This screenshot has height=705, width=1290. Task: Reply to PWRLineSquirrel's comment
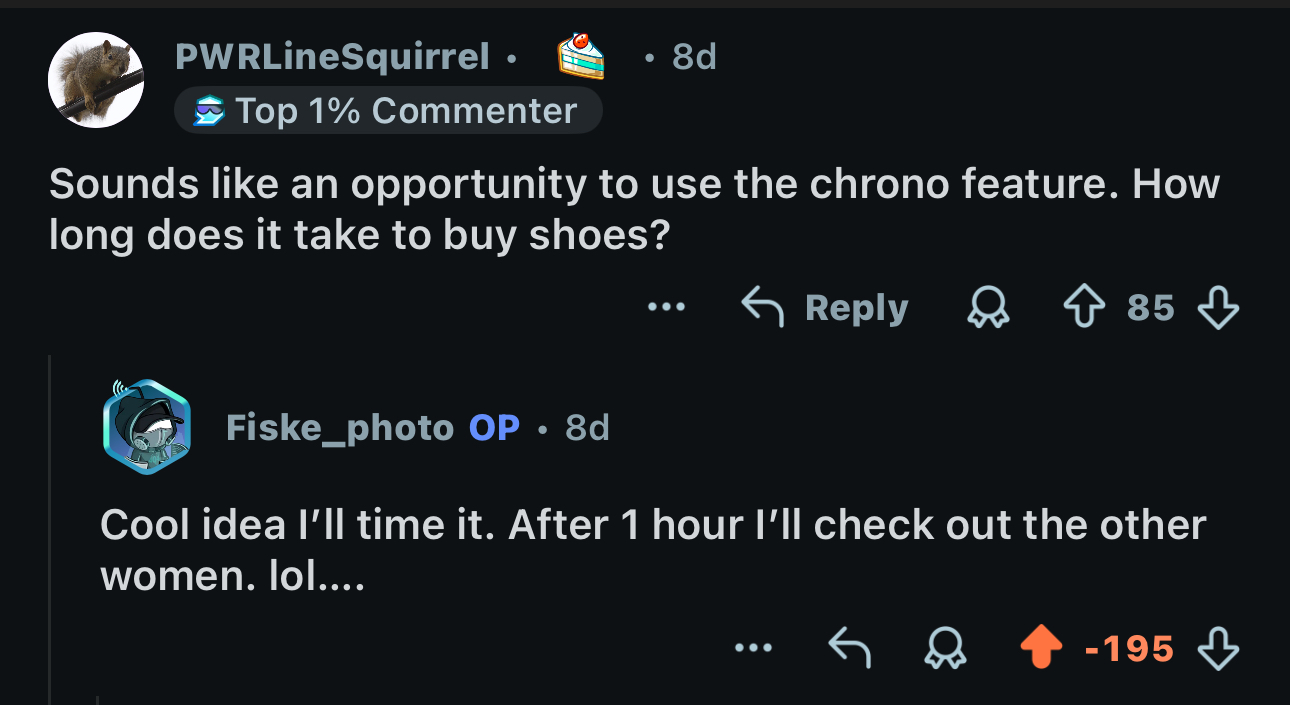click(825, 308)
